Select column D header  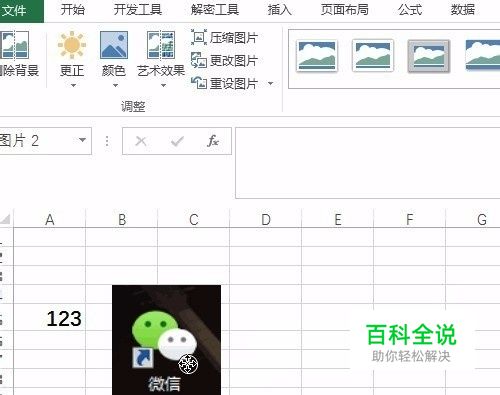point(266,219)
